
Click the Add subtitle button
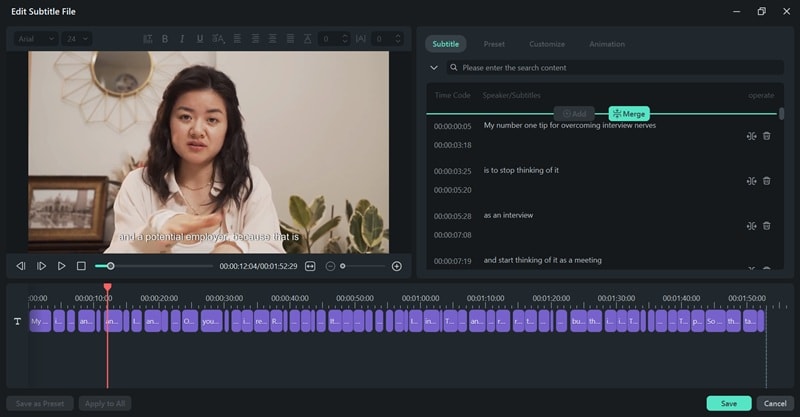(x=574, y=114)
